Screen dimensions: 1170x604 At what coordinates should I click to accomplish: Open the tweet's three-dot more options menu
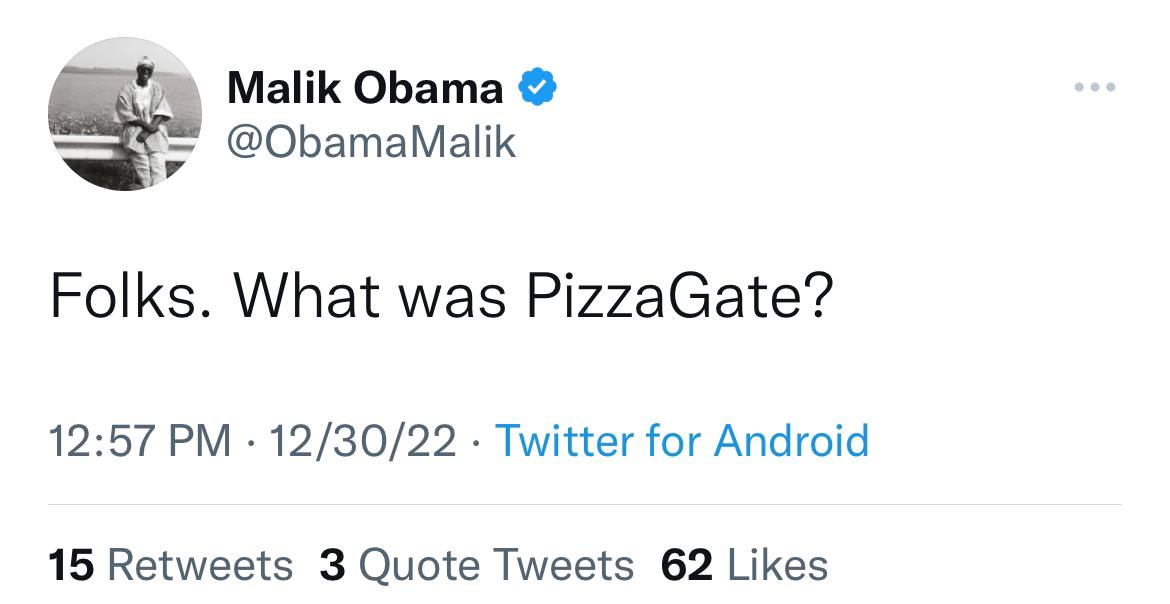tap(1094, 88)
